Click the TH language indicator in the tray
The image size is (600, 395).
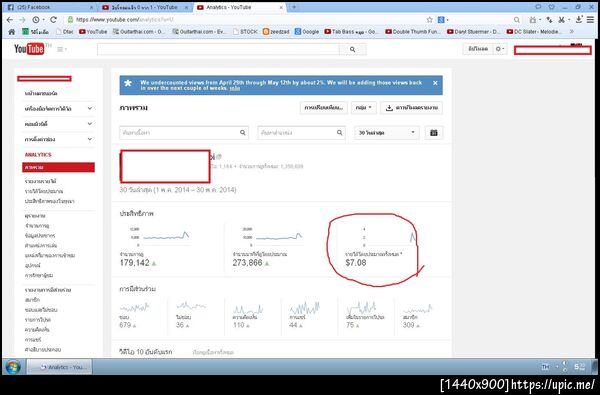click(x=545, y=367)
